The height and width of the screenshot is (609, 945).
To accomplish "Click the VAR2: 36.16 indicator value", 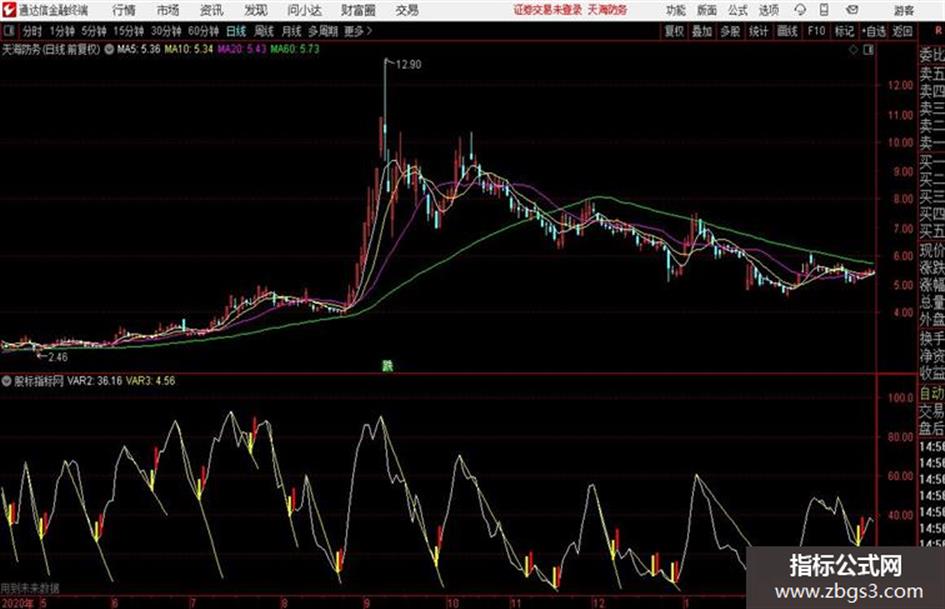I will [95, 381].
